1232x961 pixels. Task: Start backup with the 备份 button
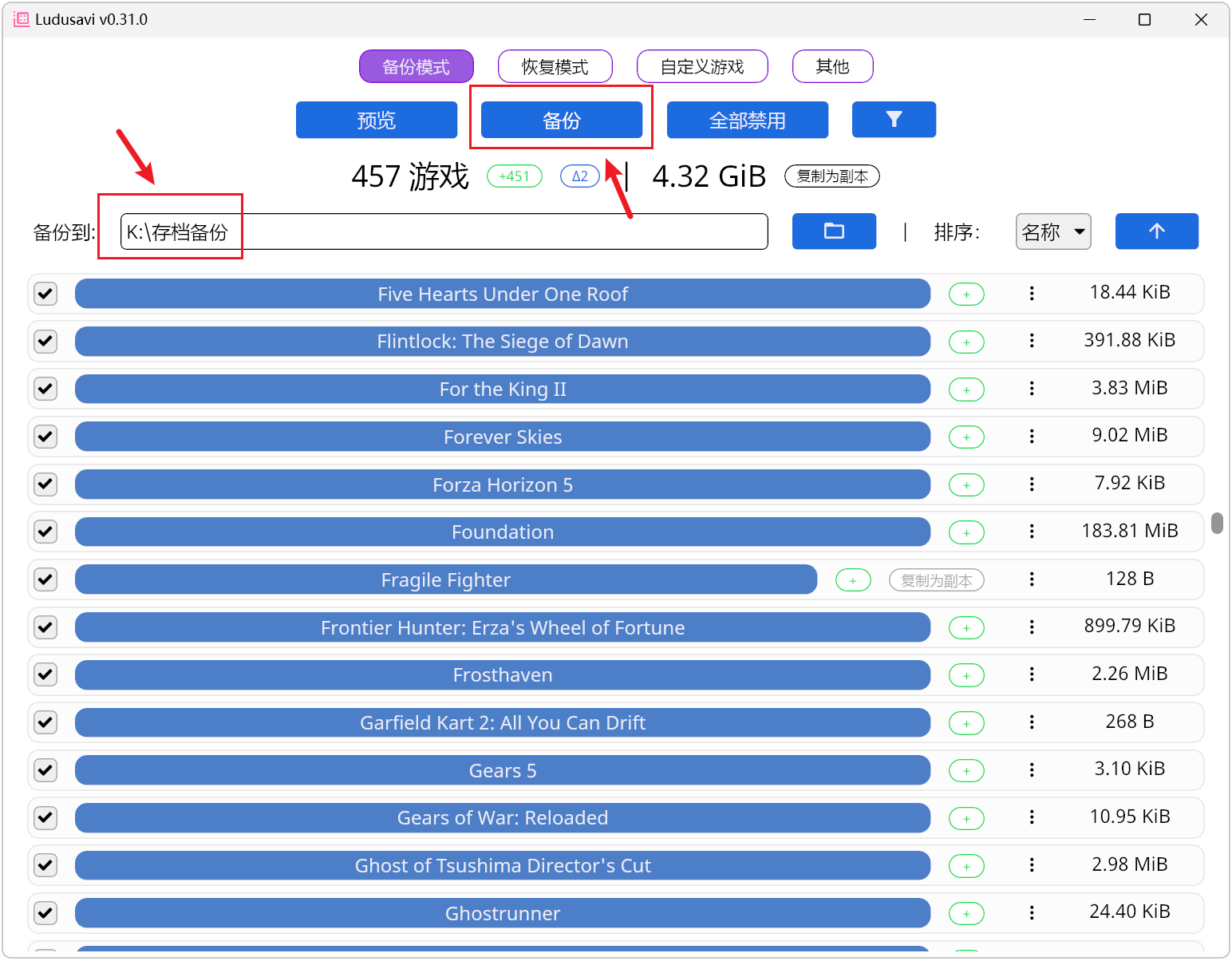pos(562,120)
